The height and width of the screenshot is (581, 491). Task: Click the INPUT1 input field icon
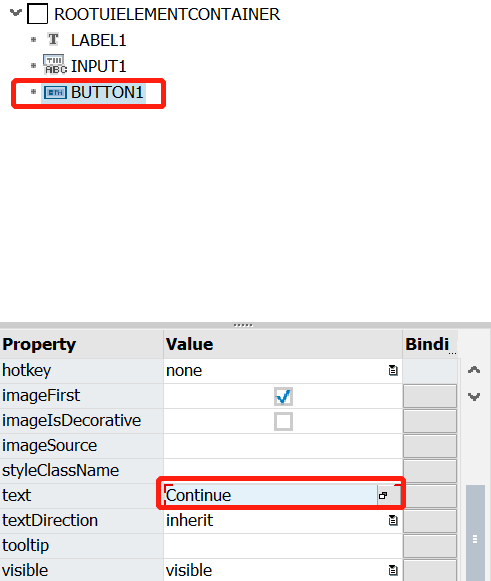click(55, 65)
